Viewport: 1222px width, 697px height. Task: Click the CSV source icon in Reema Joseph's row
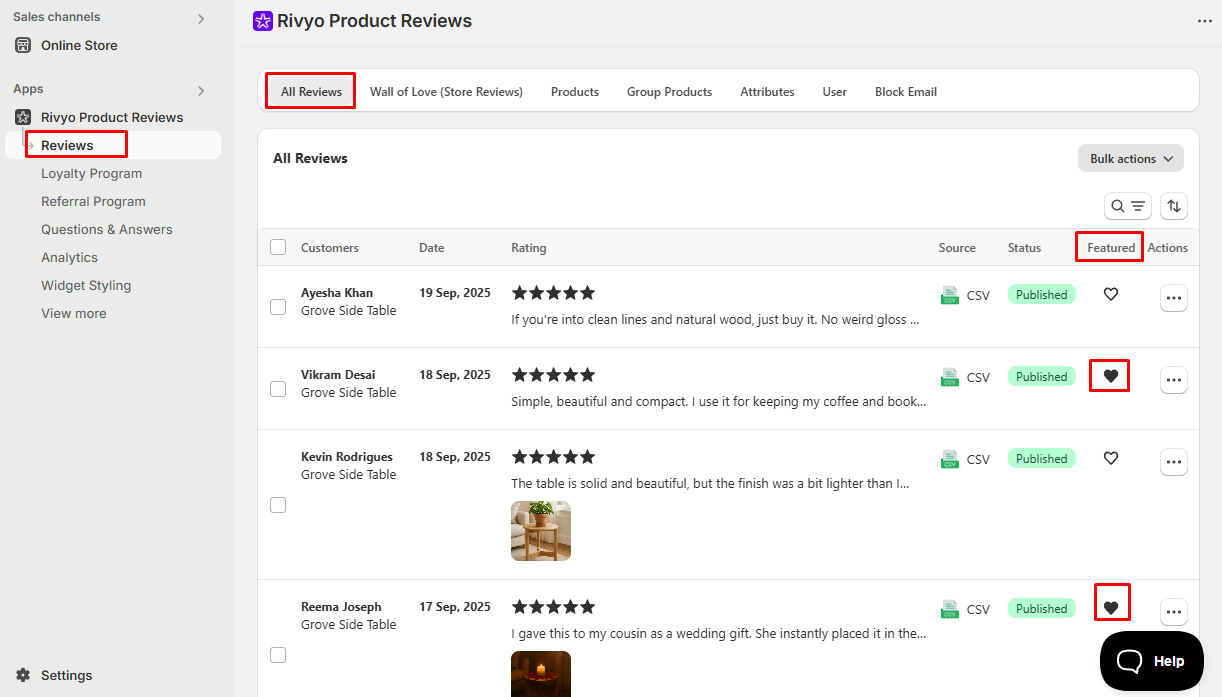tap(950, 609)
